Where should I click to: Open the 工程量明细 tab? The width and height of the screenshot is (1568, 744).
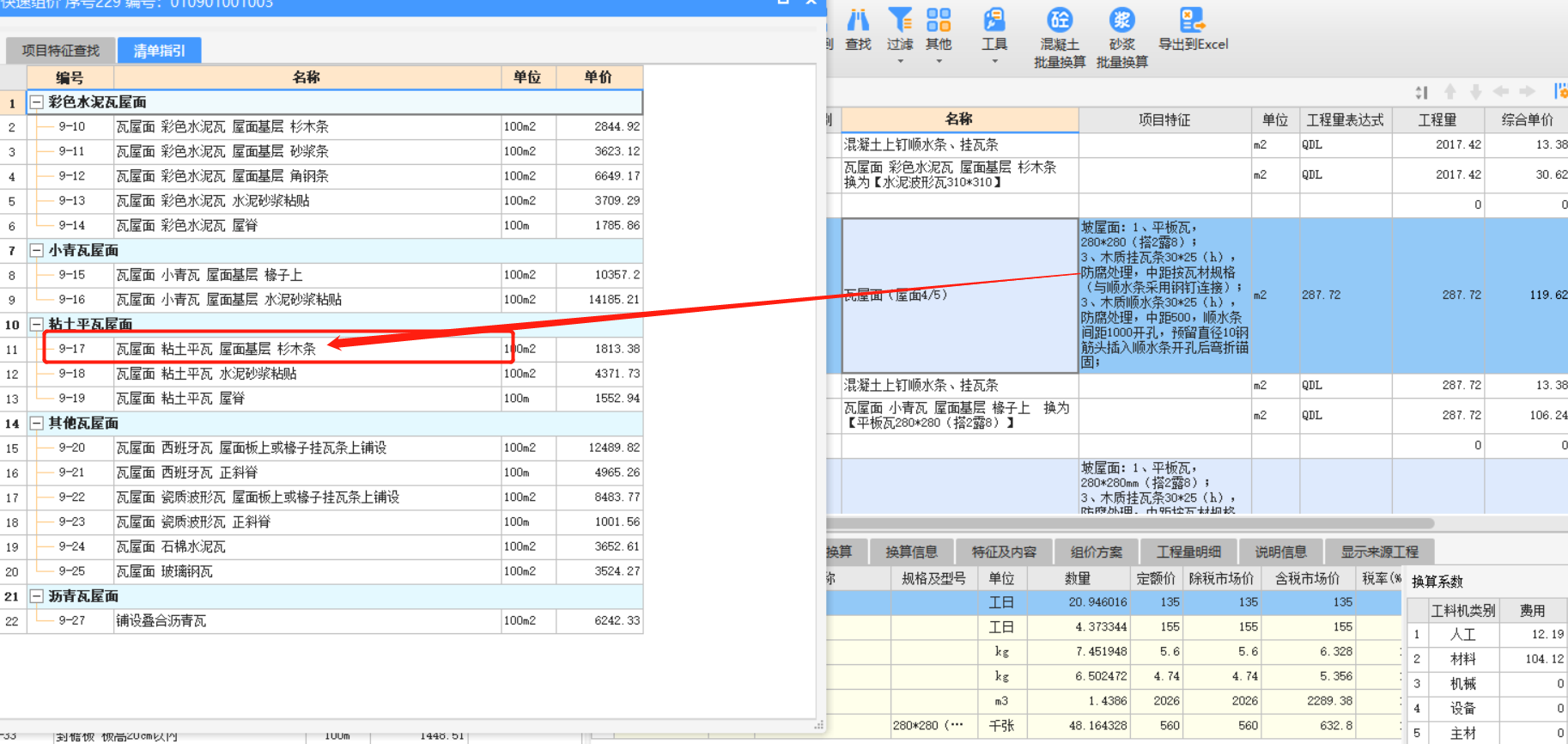1188,552
